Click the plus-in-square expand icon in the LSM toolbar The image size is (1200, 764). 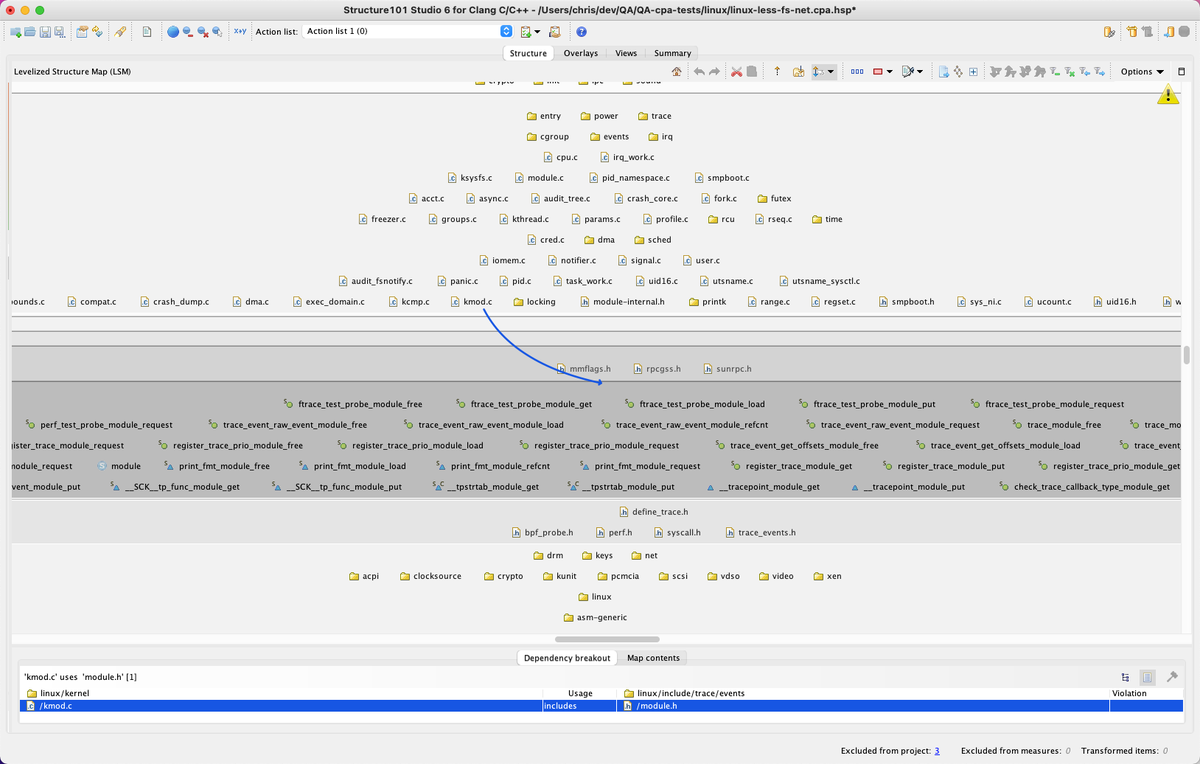tap(973, 71)
